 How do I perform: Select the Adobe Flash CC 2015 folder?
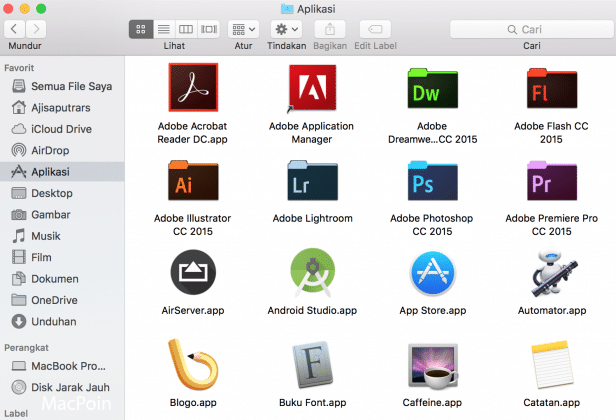coord(552,88)
